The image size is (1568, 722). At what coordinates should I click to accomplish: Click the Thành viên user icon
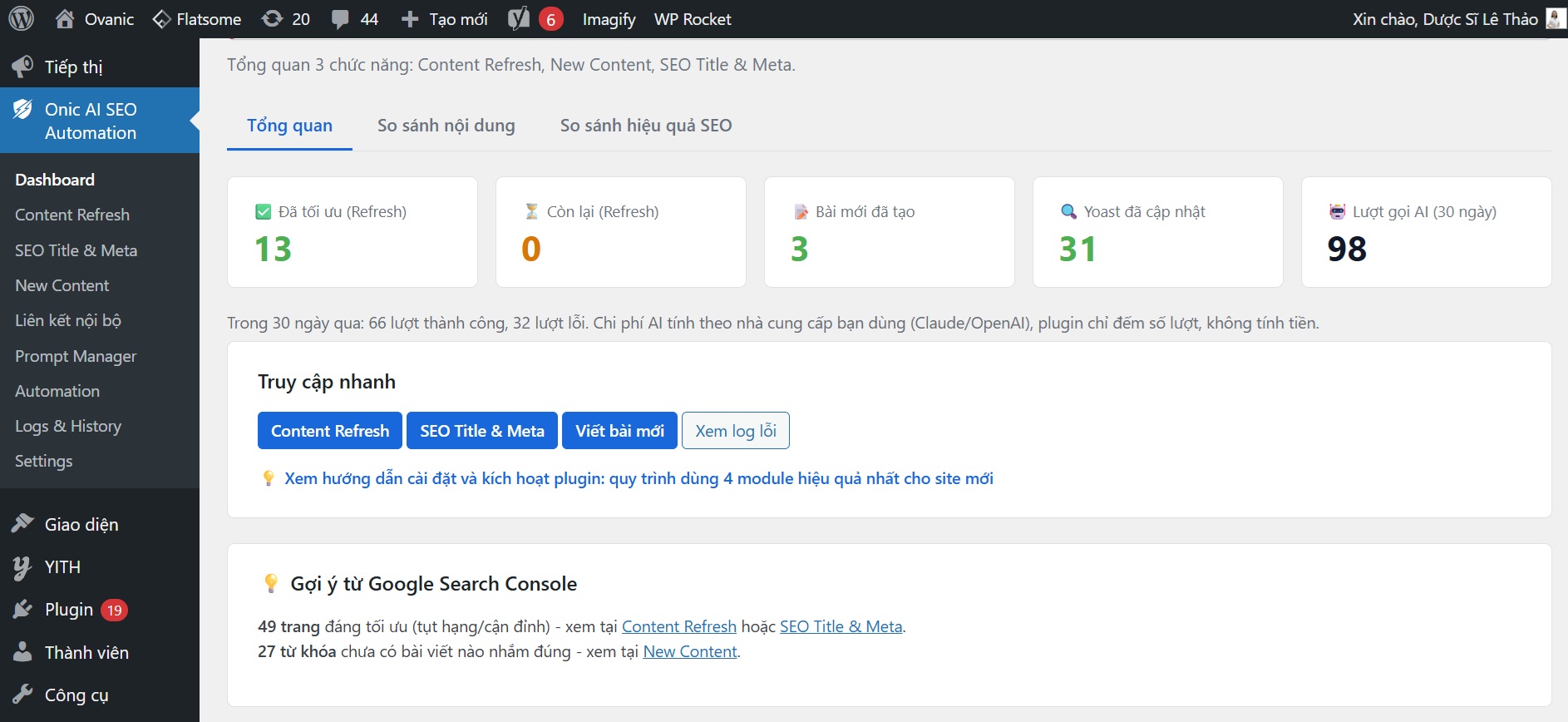(x=22, y=652)
